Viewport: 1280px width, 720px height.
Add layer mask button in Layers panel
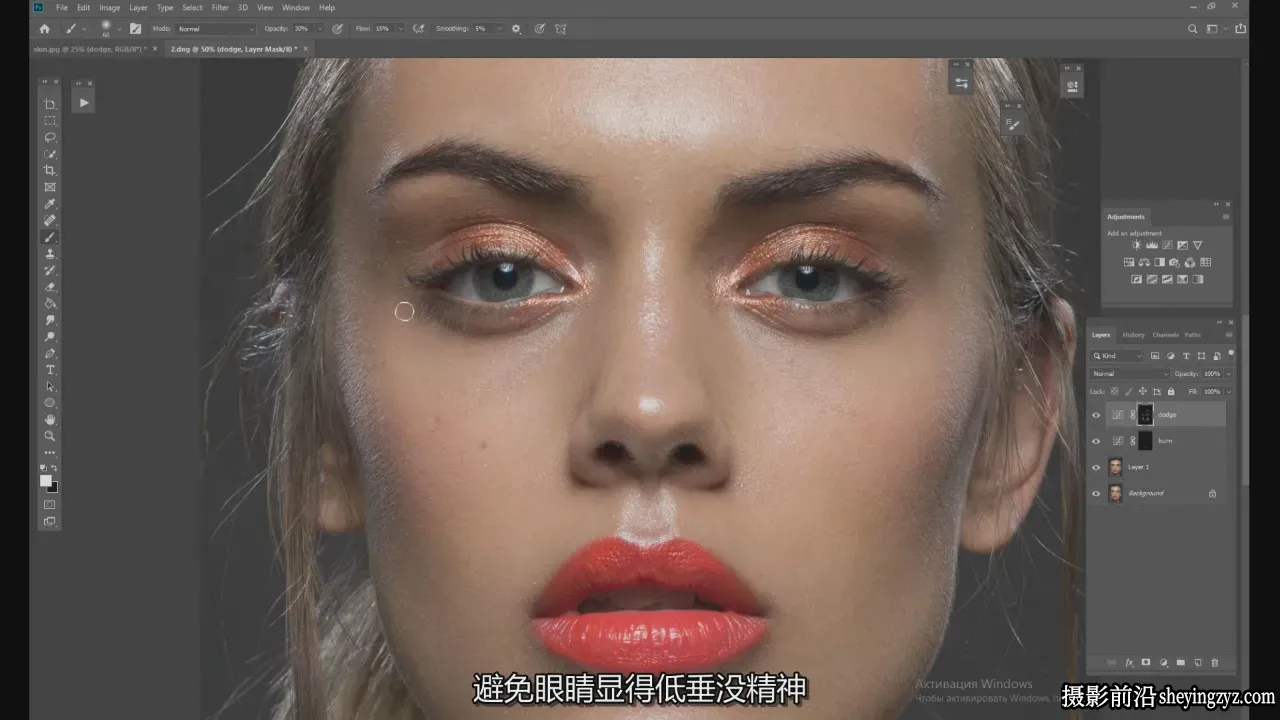1147,662
